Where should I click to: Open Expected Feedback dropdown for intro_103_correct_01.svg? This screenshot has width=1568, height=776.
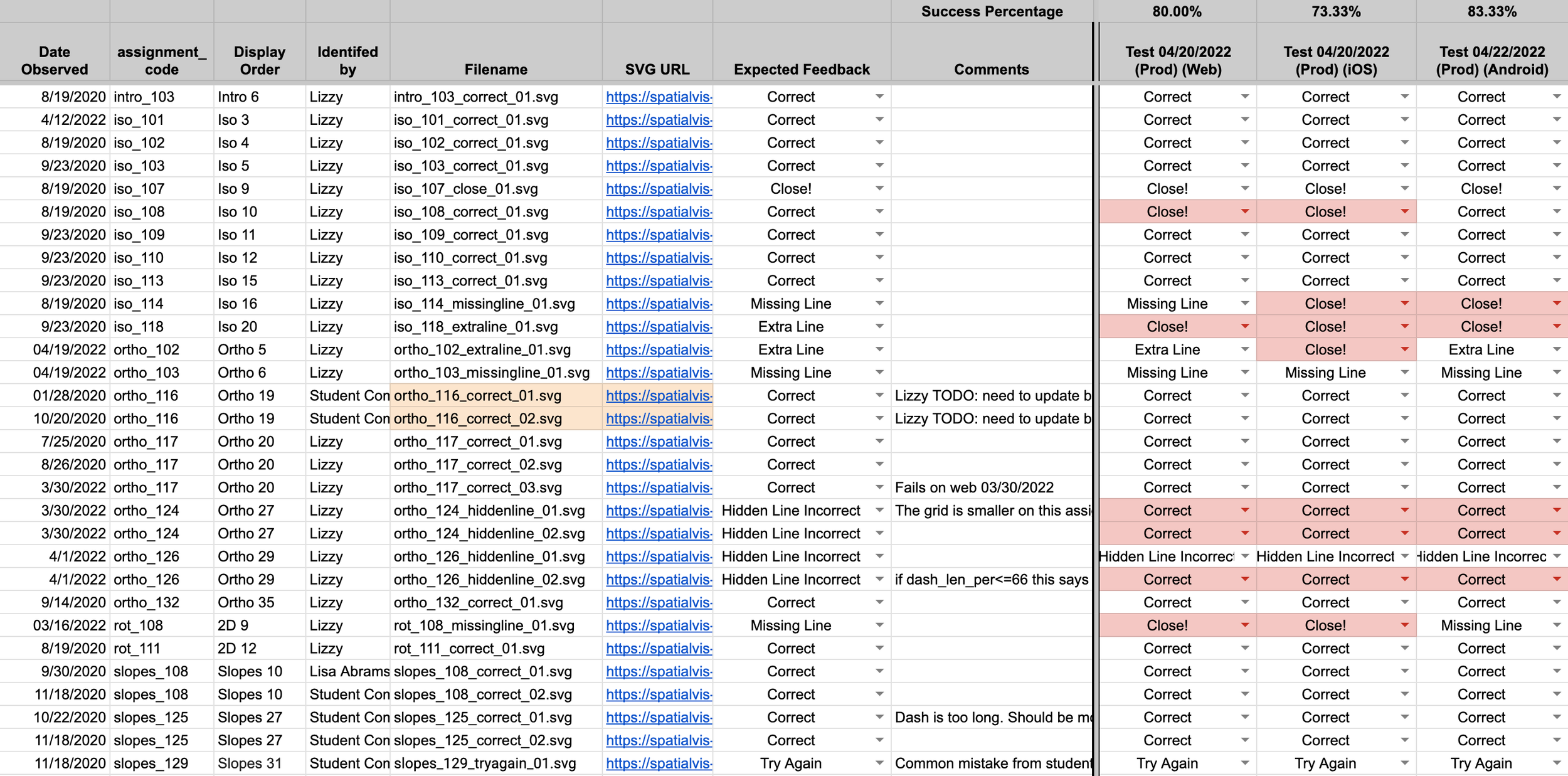[x=879, y=97]
